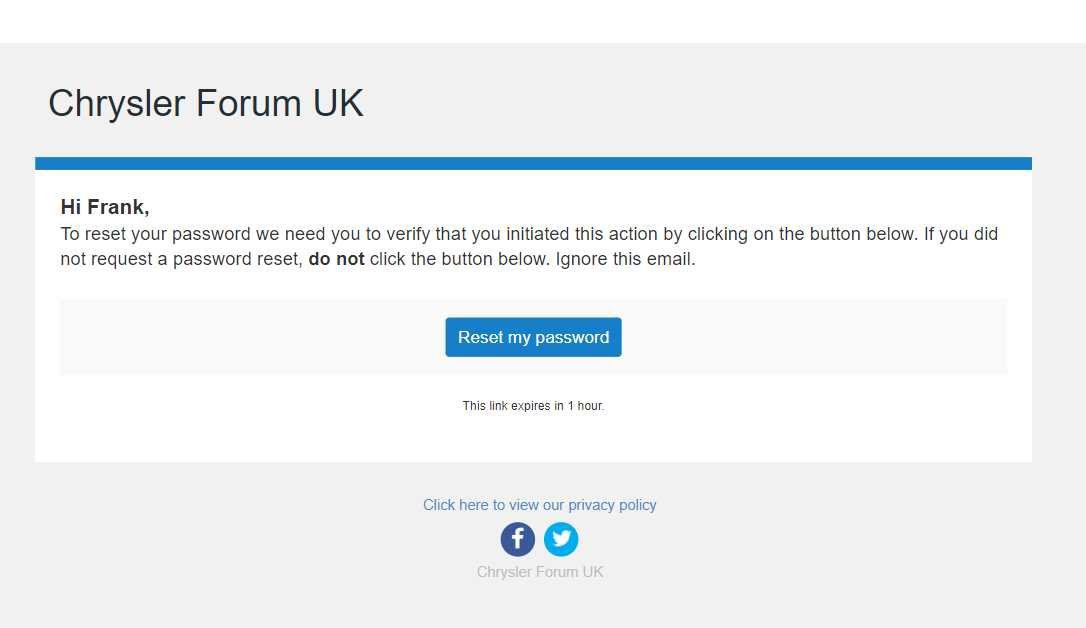Click the word UK in the page header
The height and width of the screenshot is (628, 1086).
tap(338, 103)
